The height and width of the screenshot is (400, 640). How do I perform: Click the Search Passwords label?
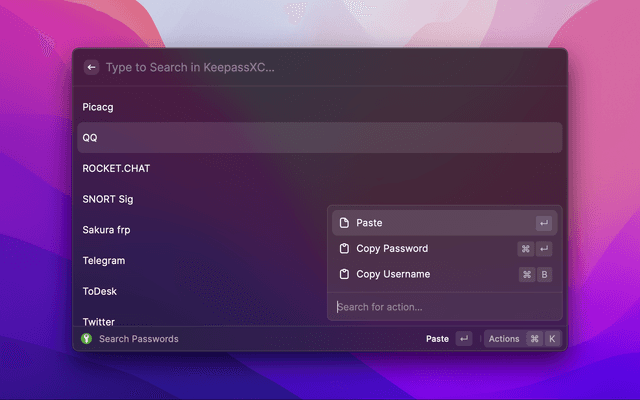(139, 339)
